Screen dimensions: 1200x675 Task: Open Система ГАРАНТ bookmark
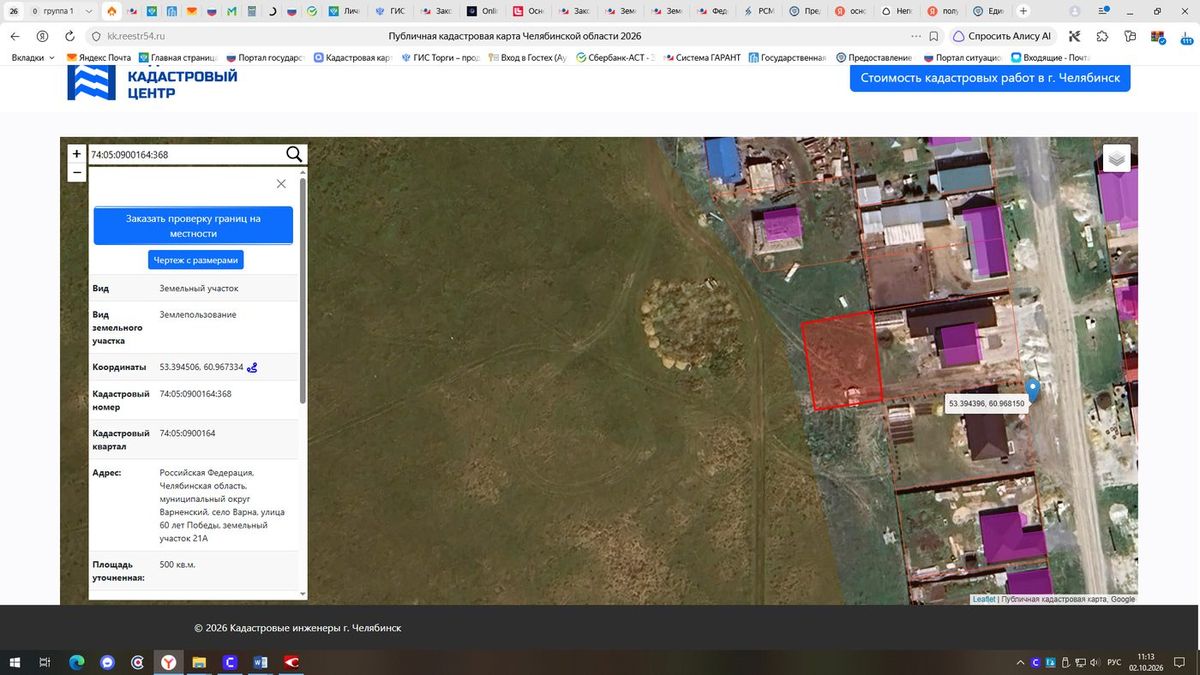coord(702,58)
